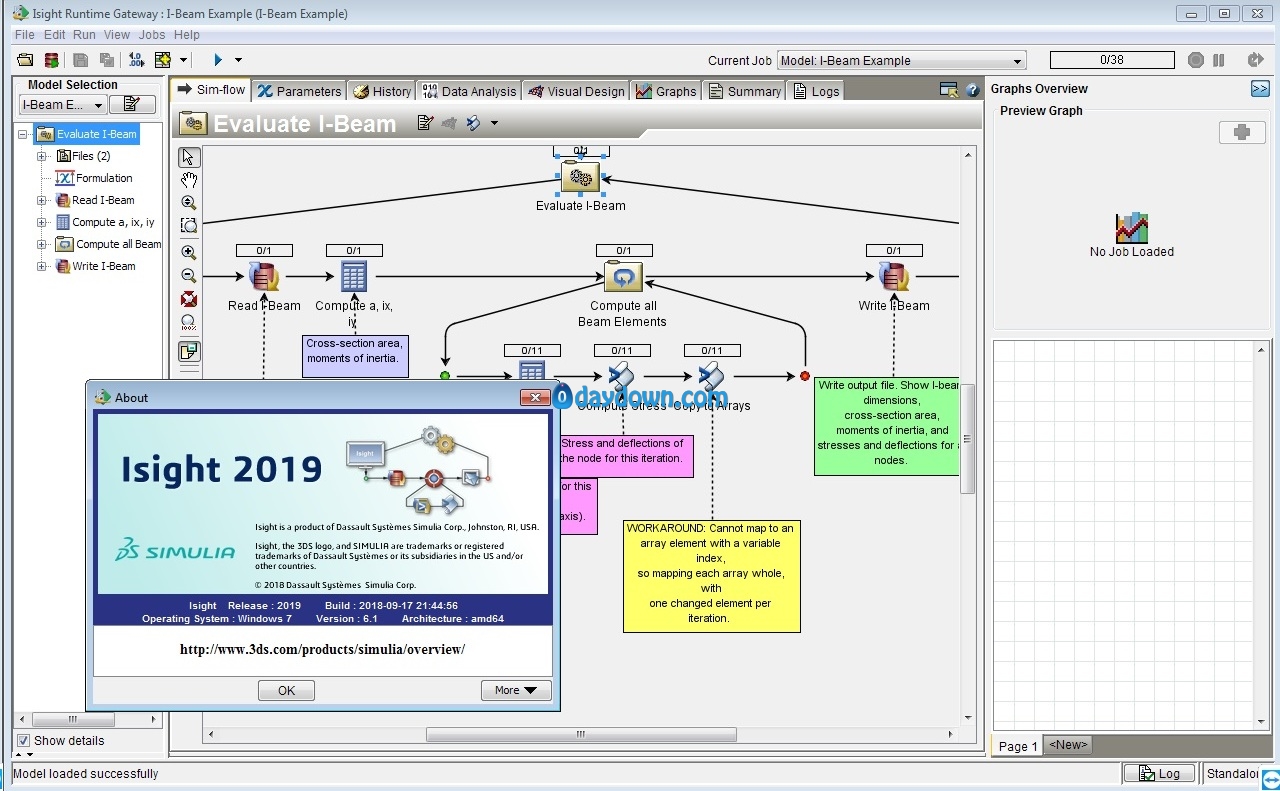
Task: Click the window layout icon beside the help icon
Action: point(949,90)
